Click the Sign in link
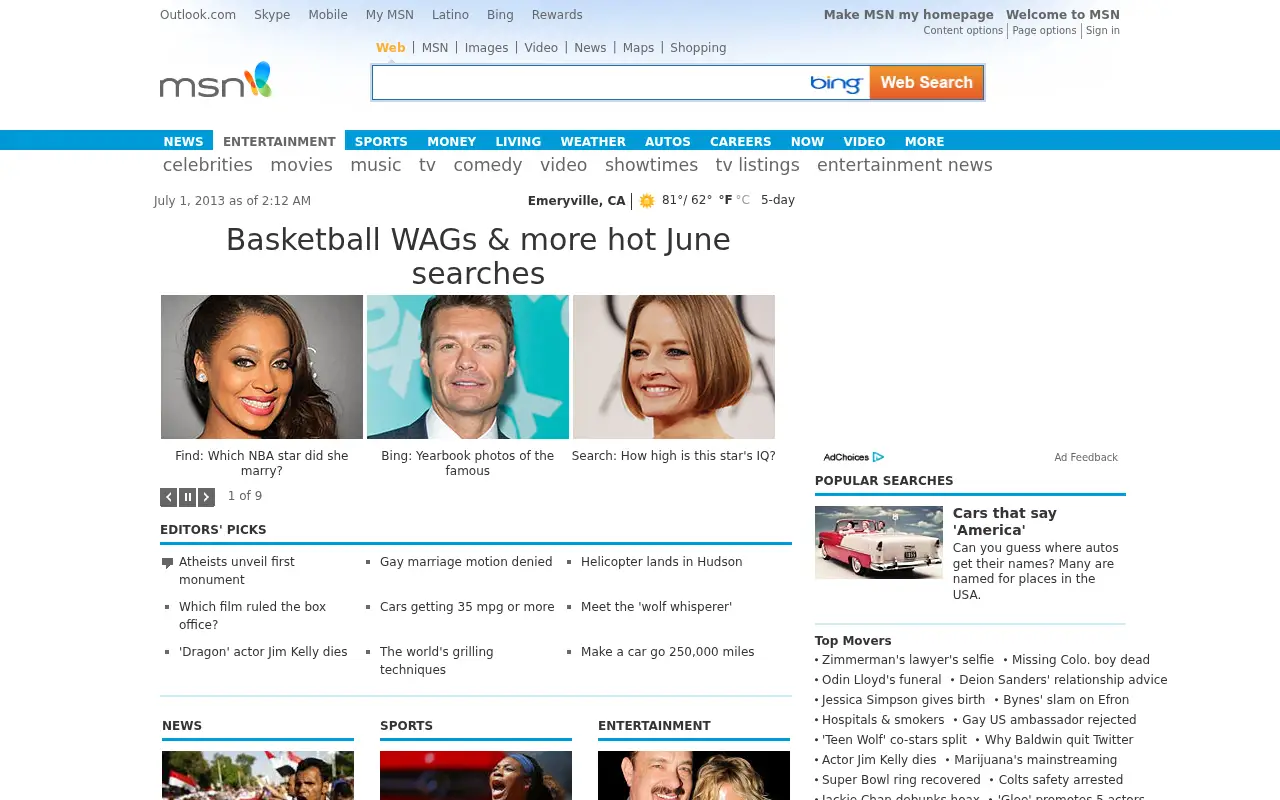The height and width of the screenshot is (800, 1280). (1103, 31)
